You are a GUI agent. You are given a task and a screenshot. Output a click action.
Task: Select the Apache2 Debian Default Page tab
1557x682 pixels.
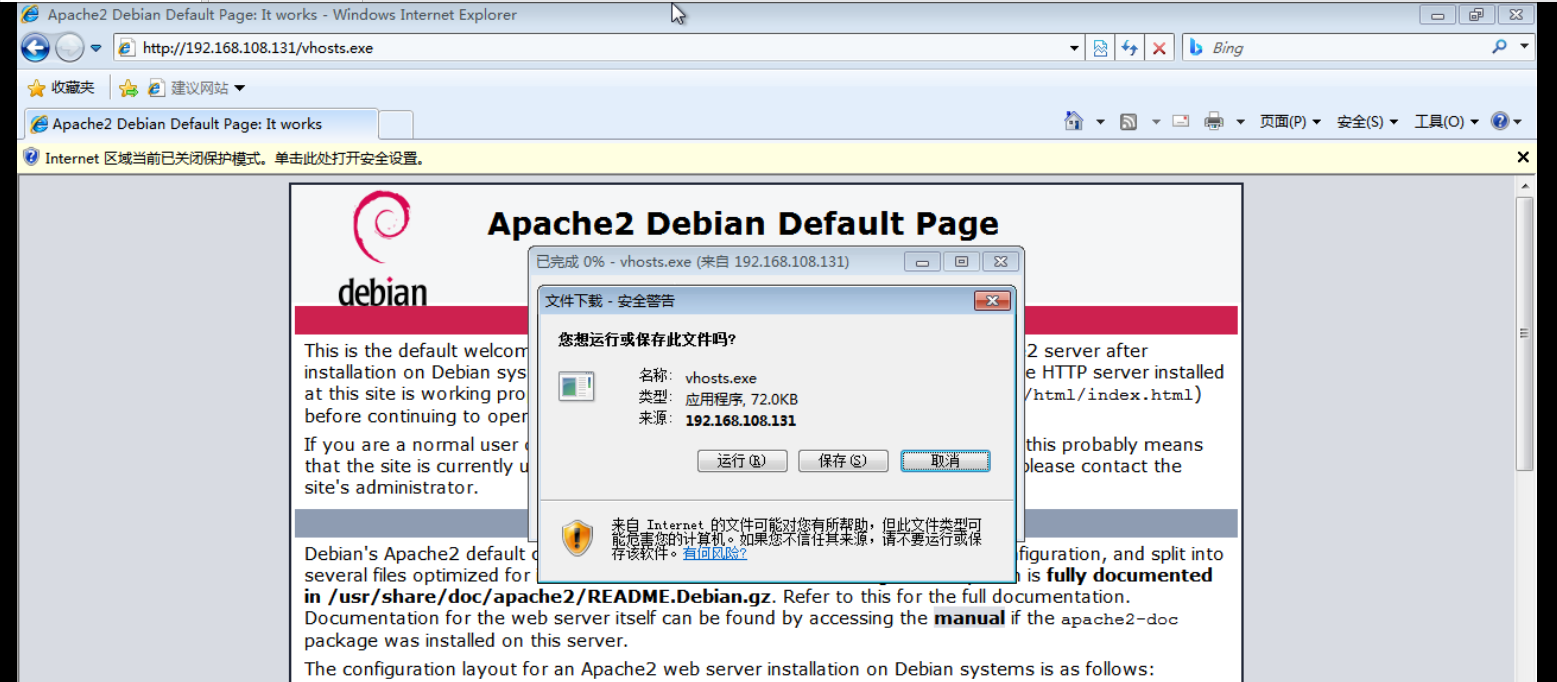pyautogui.click(x=202, y=124)
